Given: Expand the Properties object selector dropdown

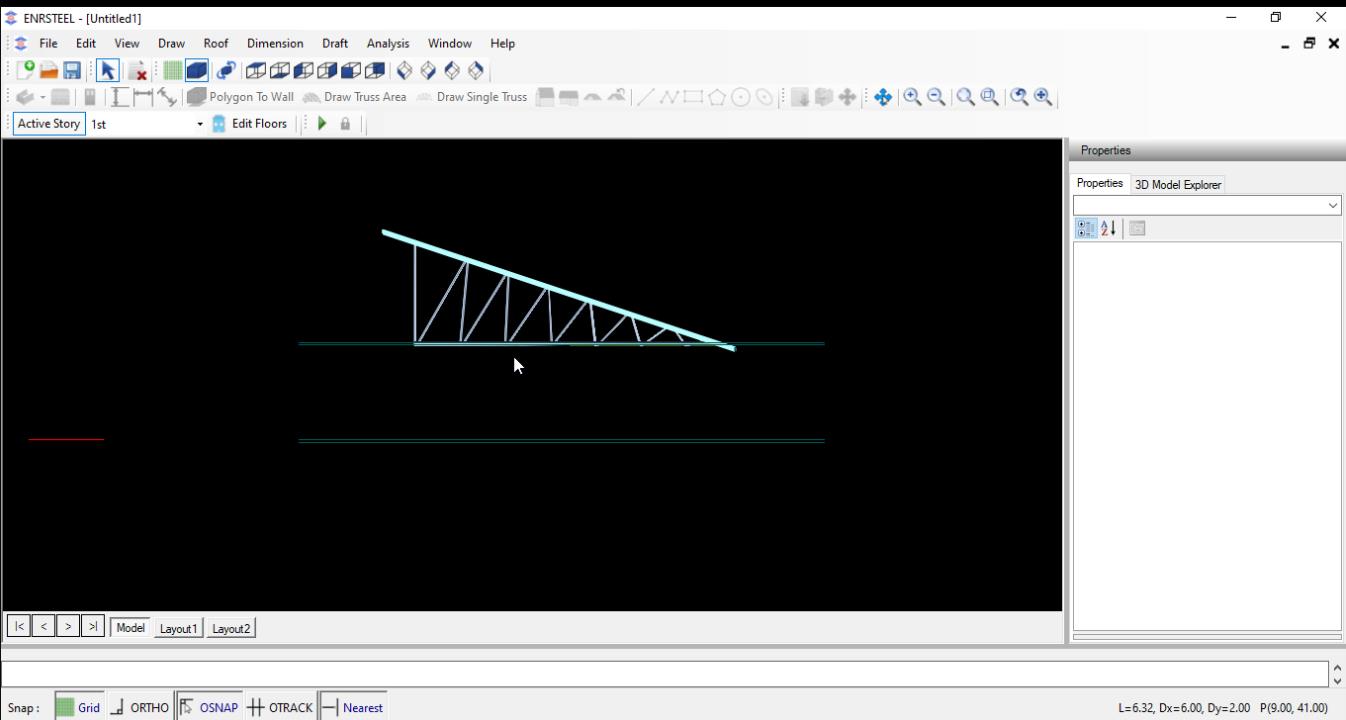Looking at the screenshot, I should point(1333,205).
